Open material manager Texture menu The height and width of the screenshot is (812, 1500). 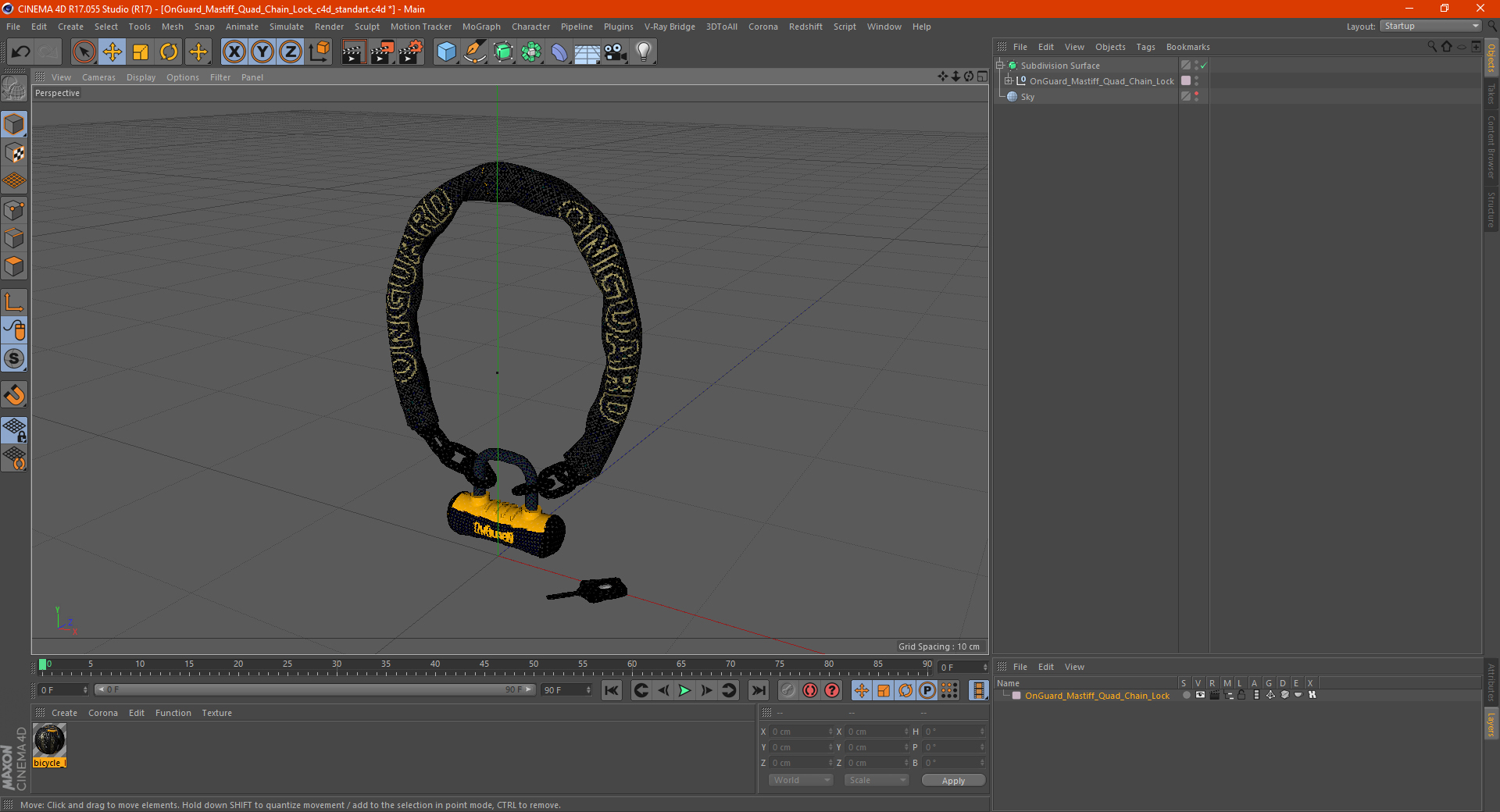(x=216, y=713)
